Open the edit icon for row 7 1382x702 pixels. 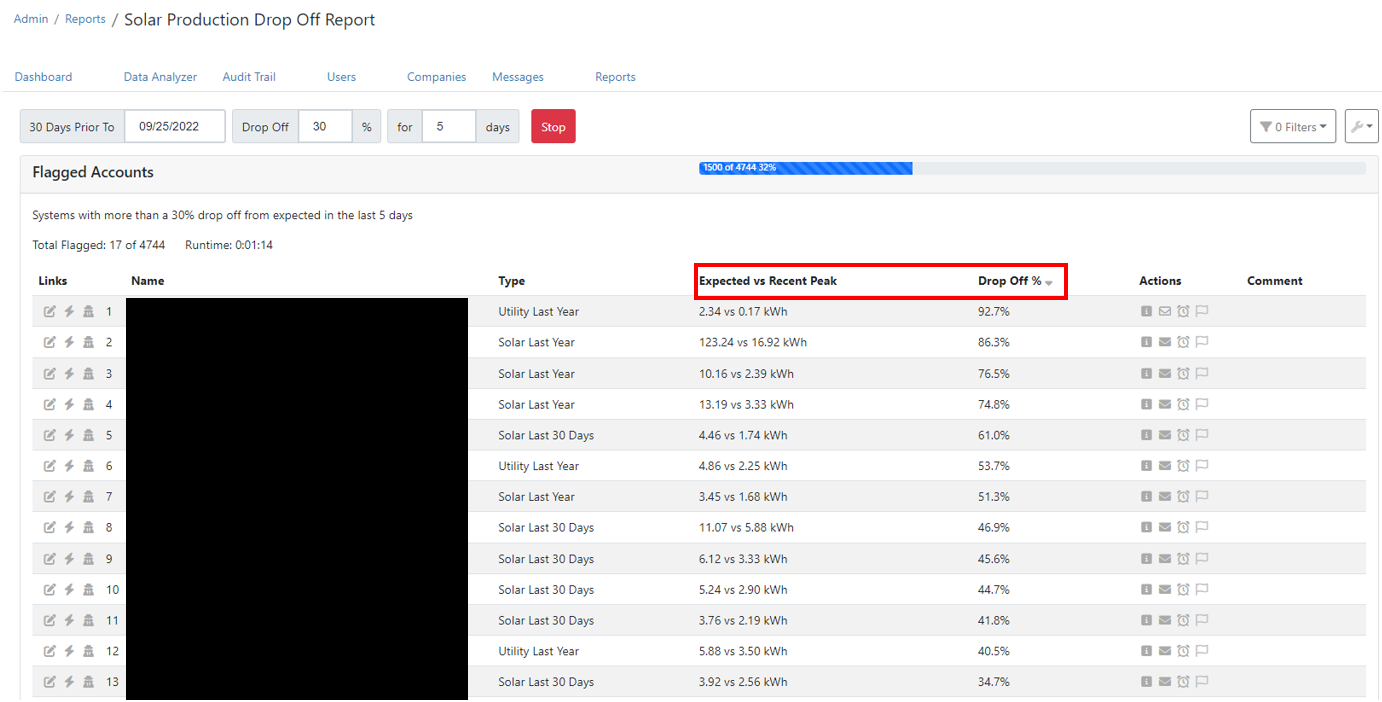click(50, 497)
